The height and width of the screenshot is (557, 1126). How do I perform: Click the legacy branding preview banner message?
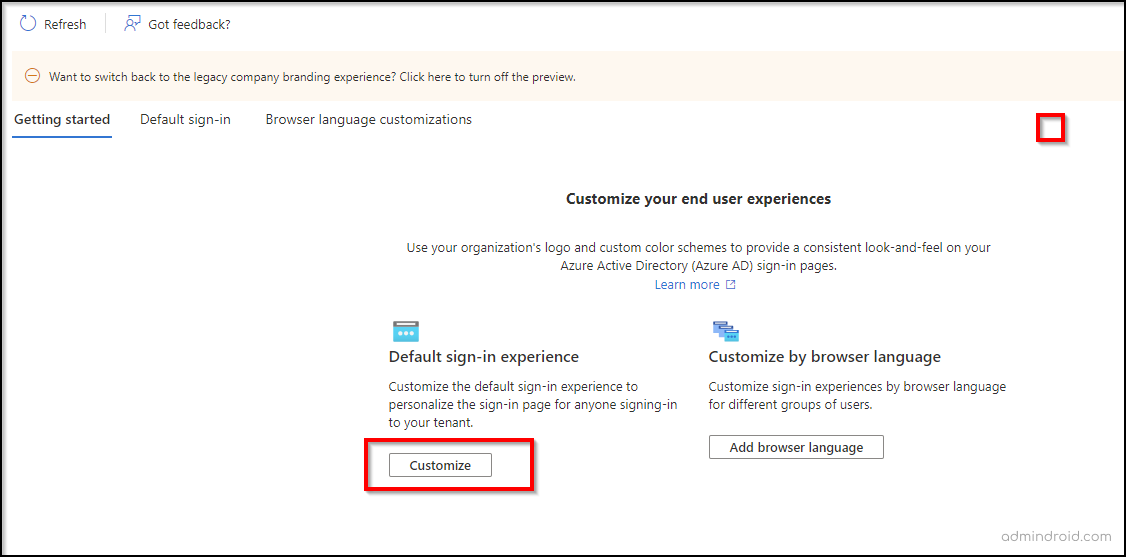[x=312, y=76]
